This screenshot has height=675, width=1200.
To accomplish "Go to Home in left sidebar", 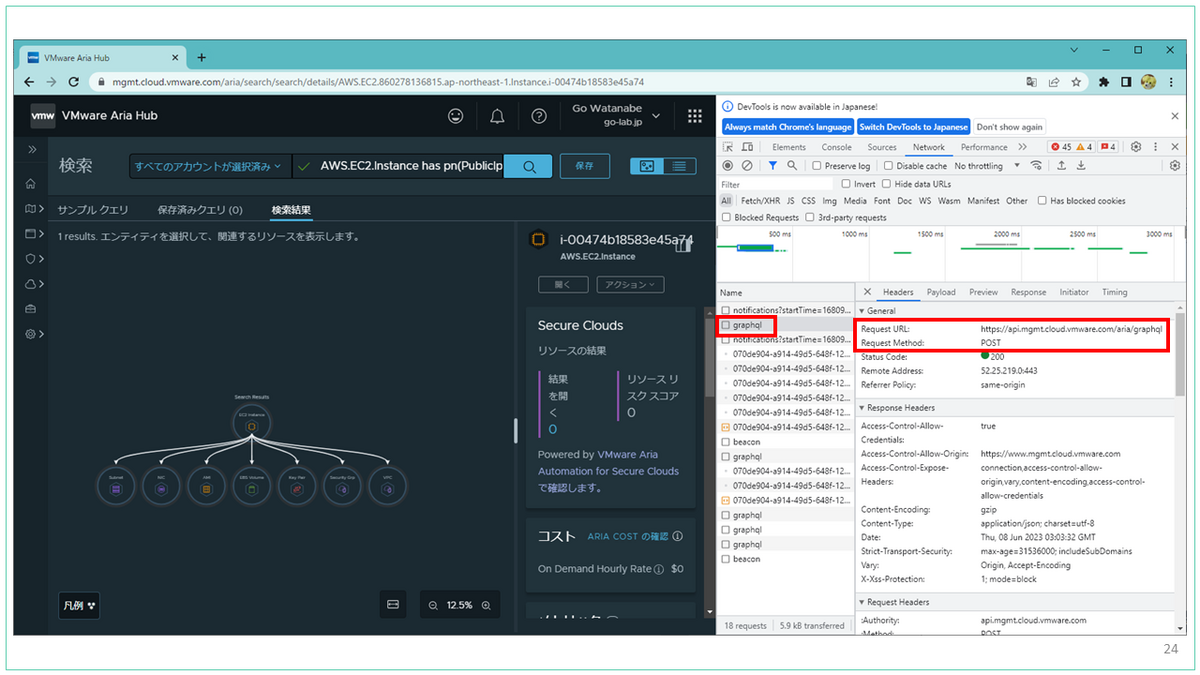I will click(31, 184).
